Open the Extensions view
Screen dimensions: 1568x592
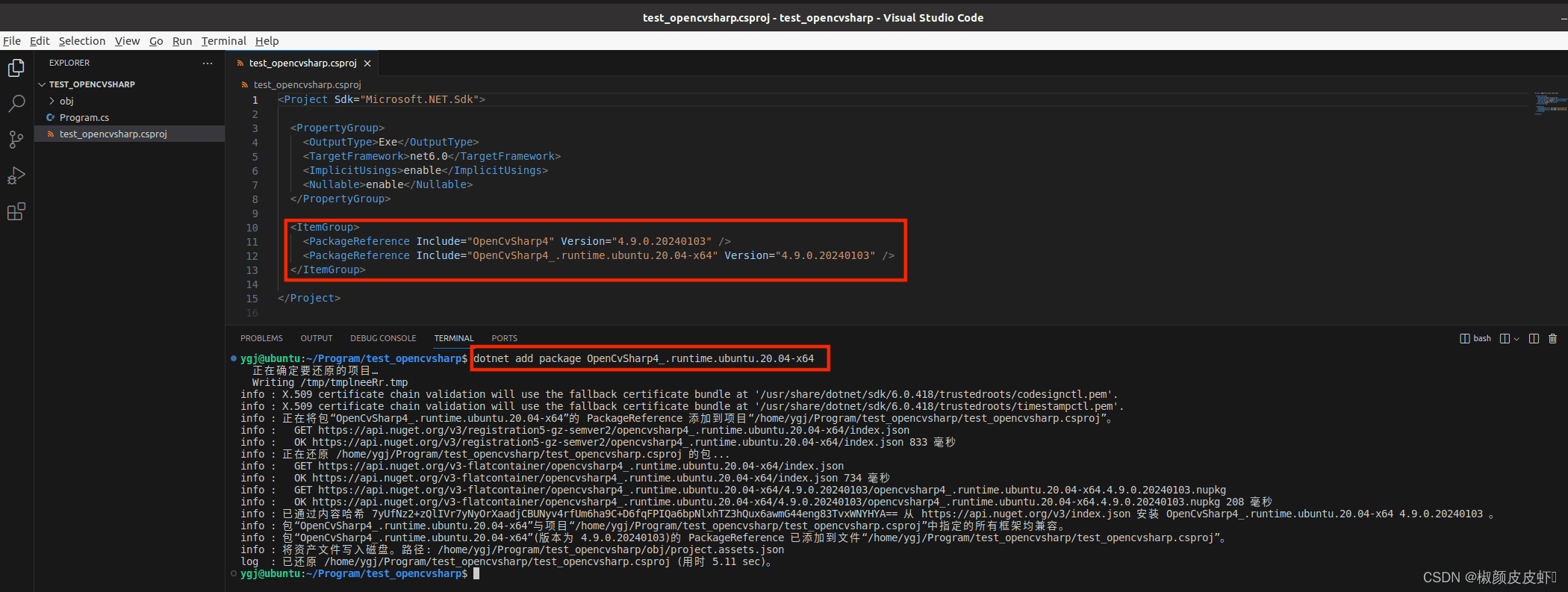point(16,211)
